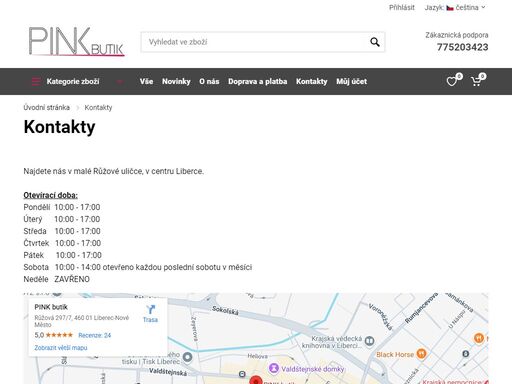Click the PINK butik map card title

pyautogui.click(x=51, y=307)
